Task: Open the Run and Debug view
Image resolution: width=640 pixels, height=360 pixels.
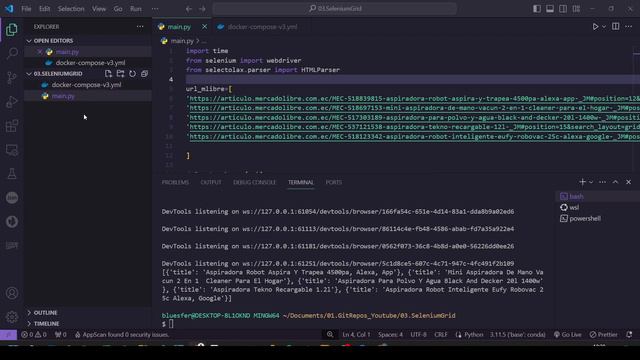Action: (12, 102)
